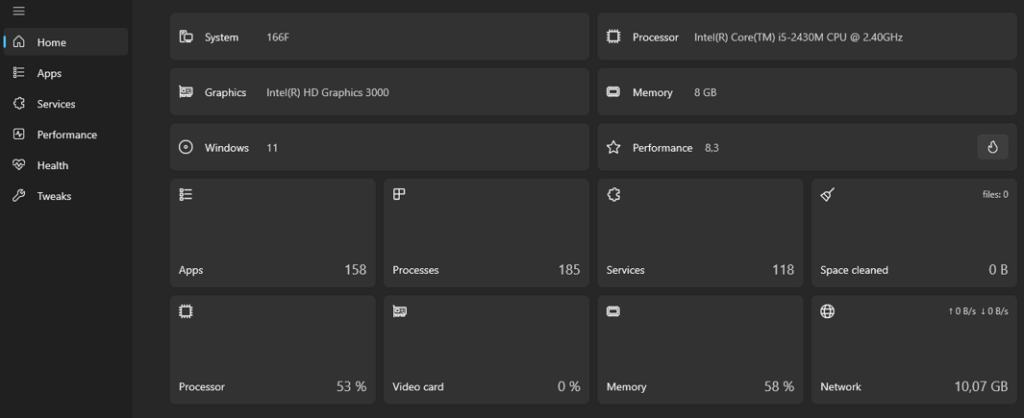
Task: Click the Video card label
Action: pyautogui.click(x=418, y=387)
